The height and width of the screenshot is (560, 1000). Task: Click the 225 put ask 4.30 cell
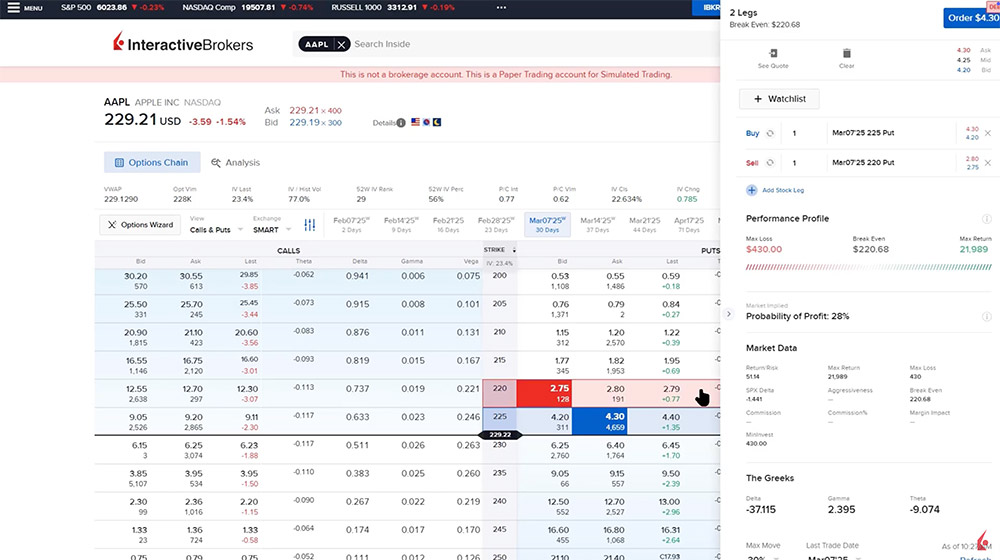pos(599,422)
